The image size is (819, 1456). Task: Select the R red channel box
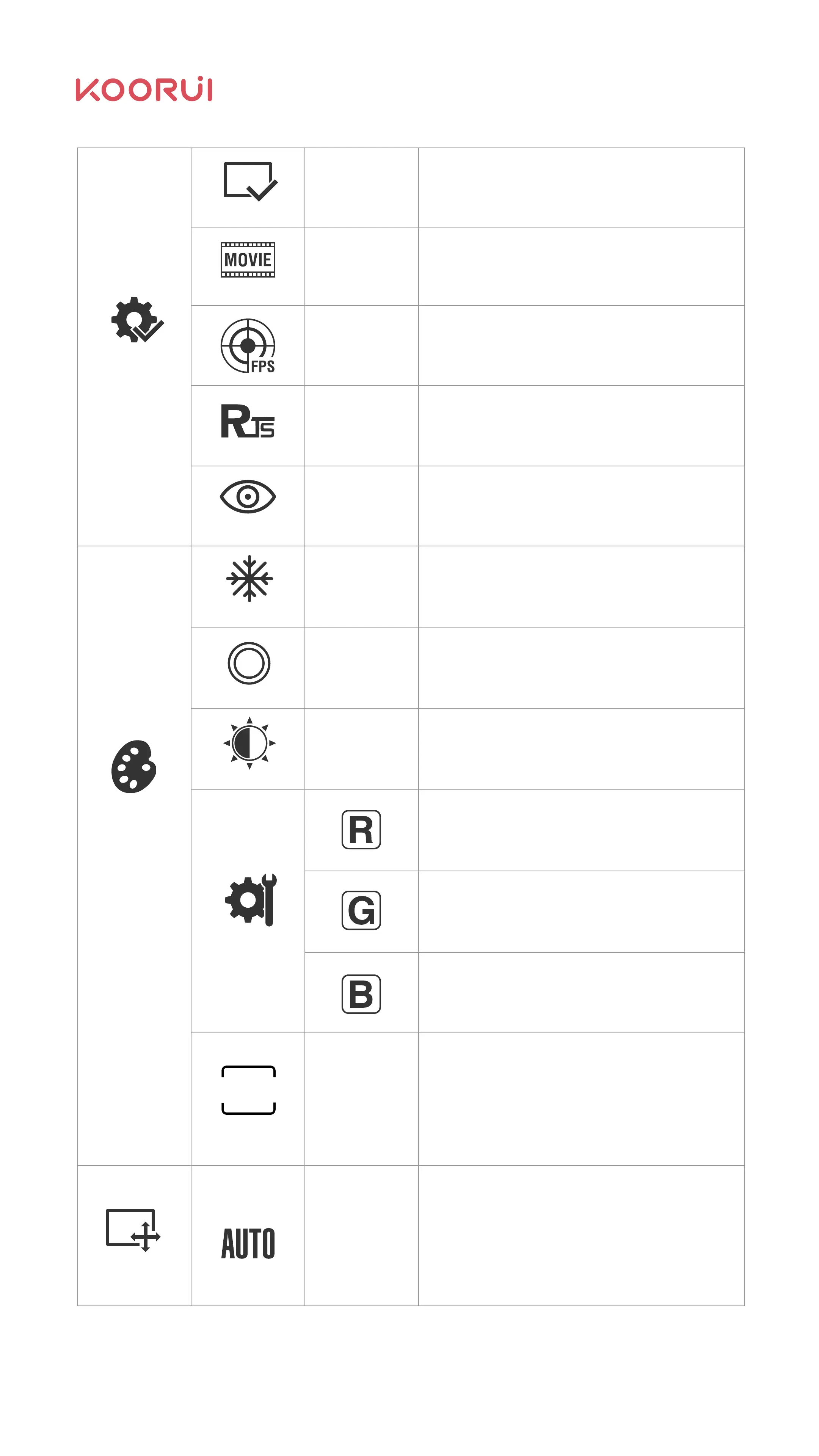click(361, 830)
